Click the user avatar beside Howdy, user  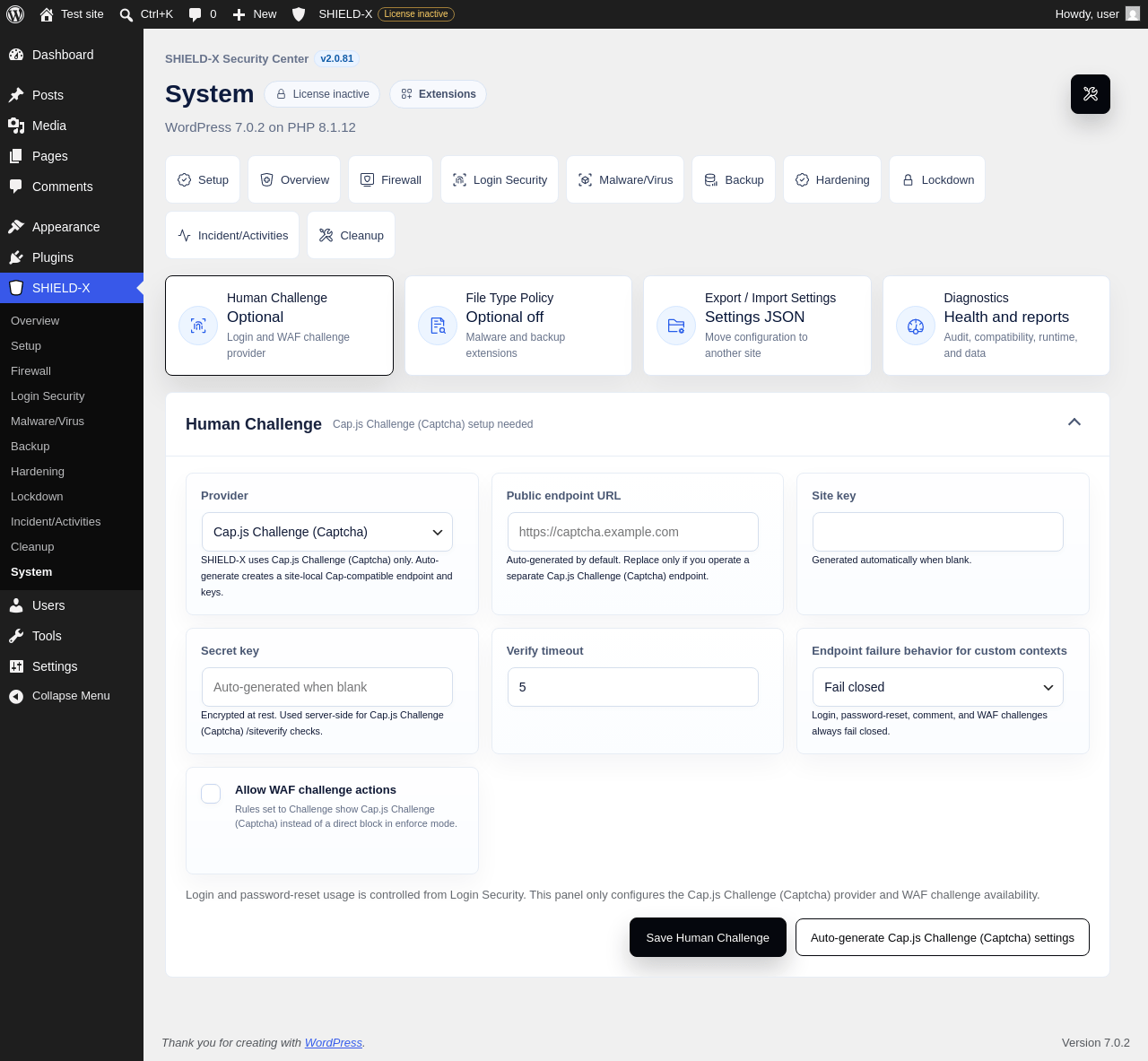(1133, 14)
